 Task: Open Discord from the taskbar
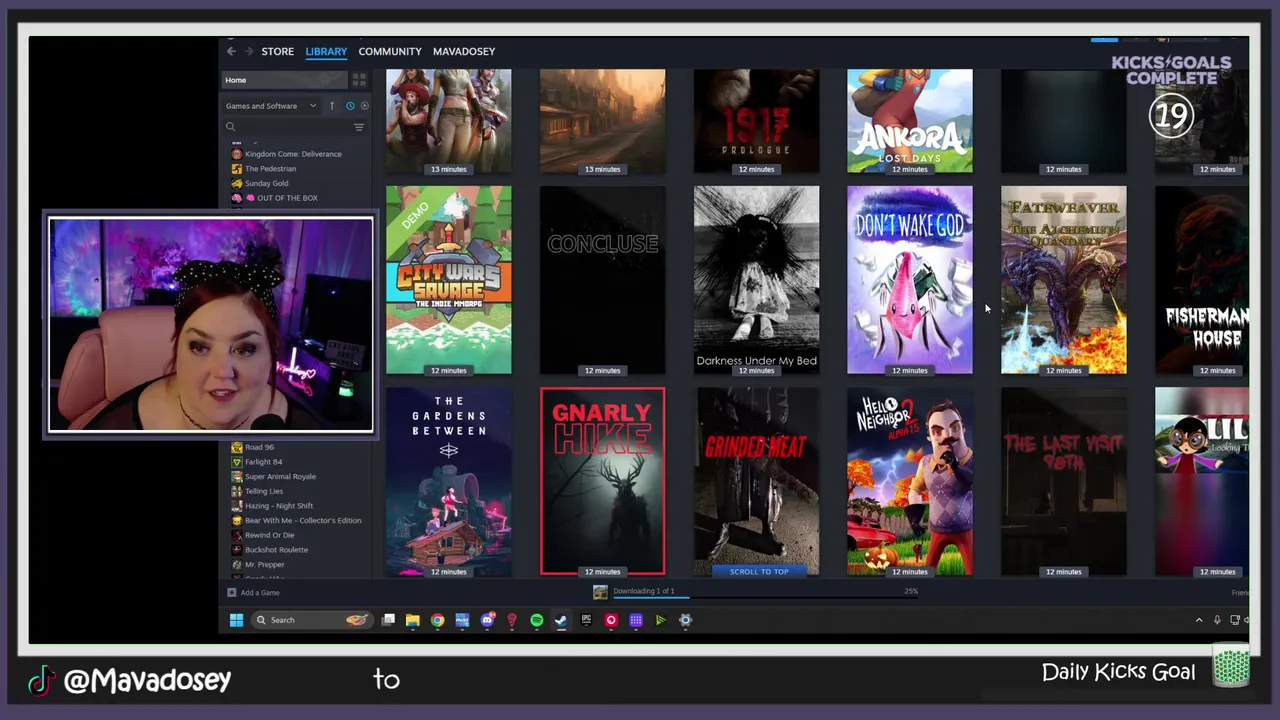[x=487, y=620]
